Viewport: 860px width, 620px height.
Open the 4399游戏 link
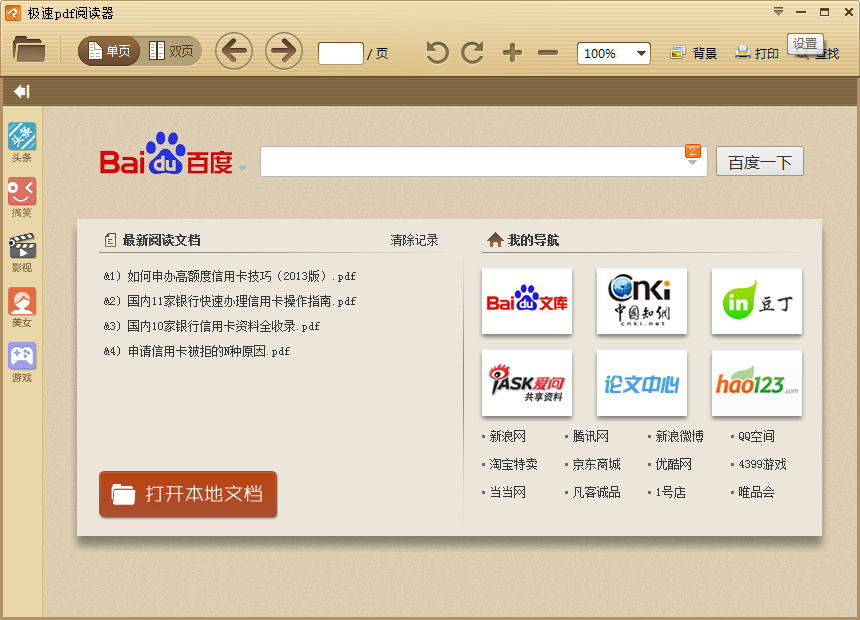coord(762,464)
